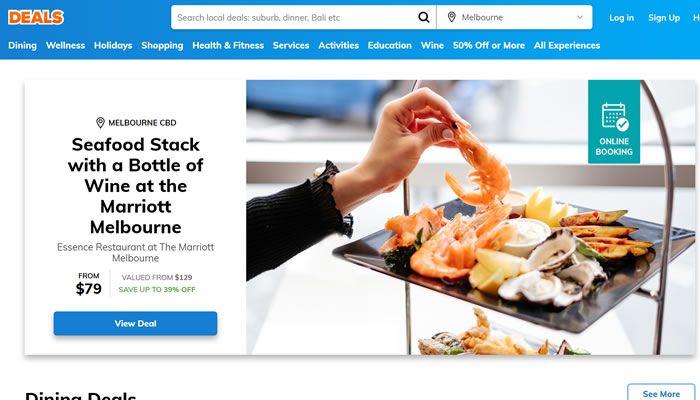Open the seafood platter photo

point(471,217)
